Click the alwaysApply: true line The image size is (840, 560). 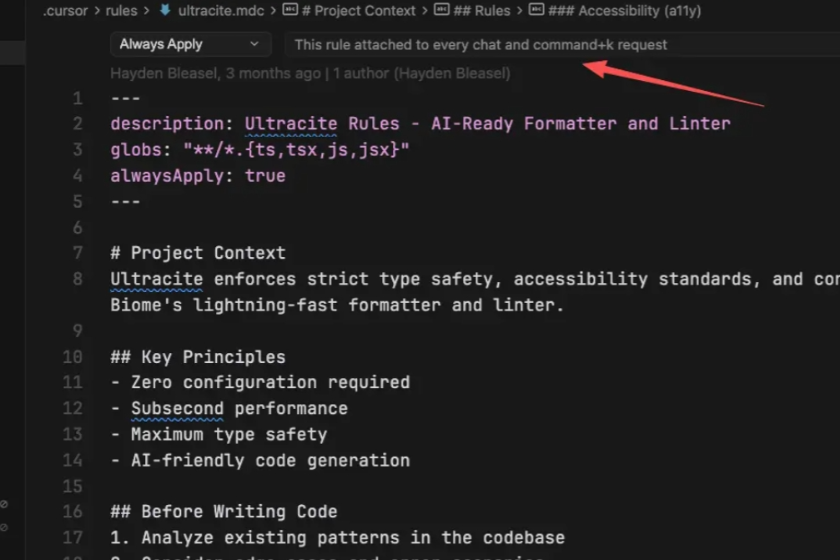click(198, 176)
